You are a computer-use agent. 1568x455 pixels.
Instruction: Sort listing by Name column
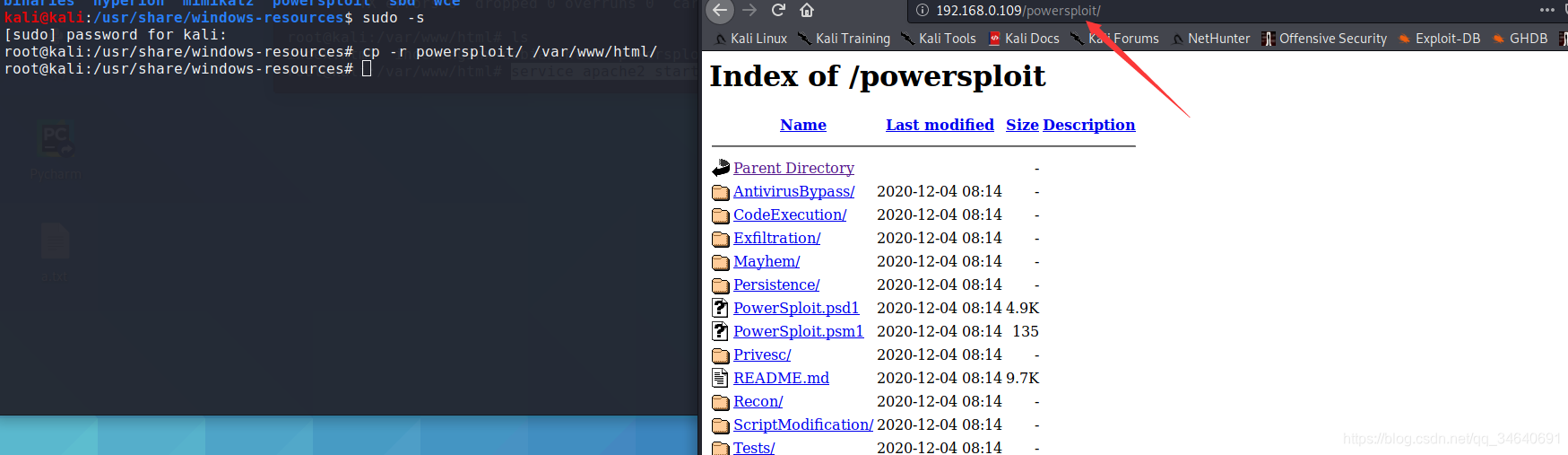tap(803, 125)
